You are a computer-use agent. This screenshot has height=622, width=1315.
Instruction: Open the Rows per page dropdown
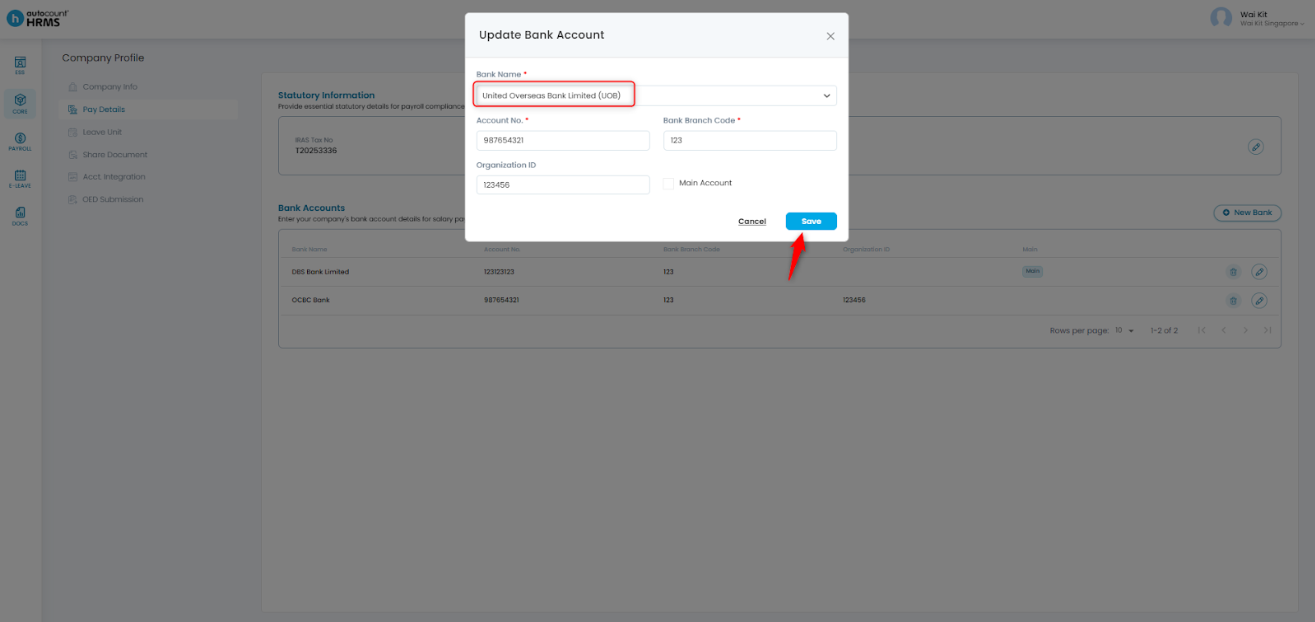click(1125, 330)
